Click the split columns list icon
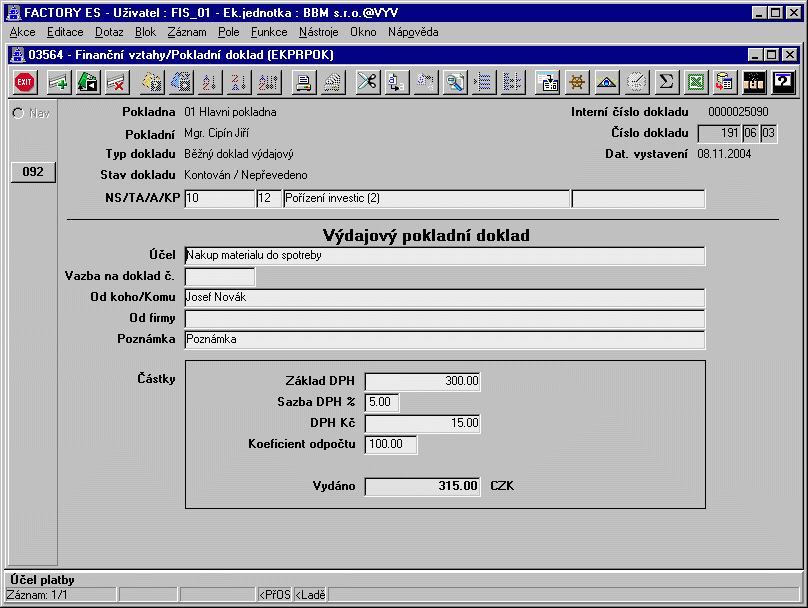Screen dimensions: 808x608 coord(513,82)
